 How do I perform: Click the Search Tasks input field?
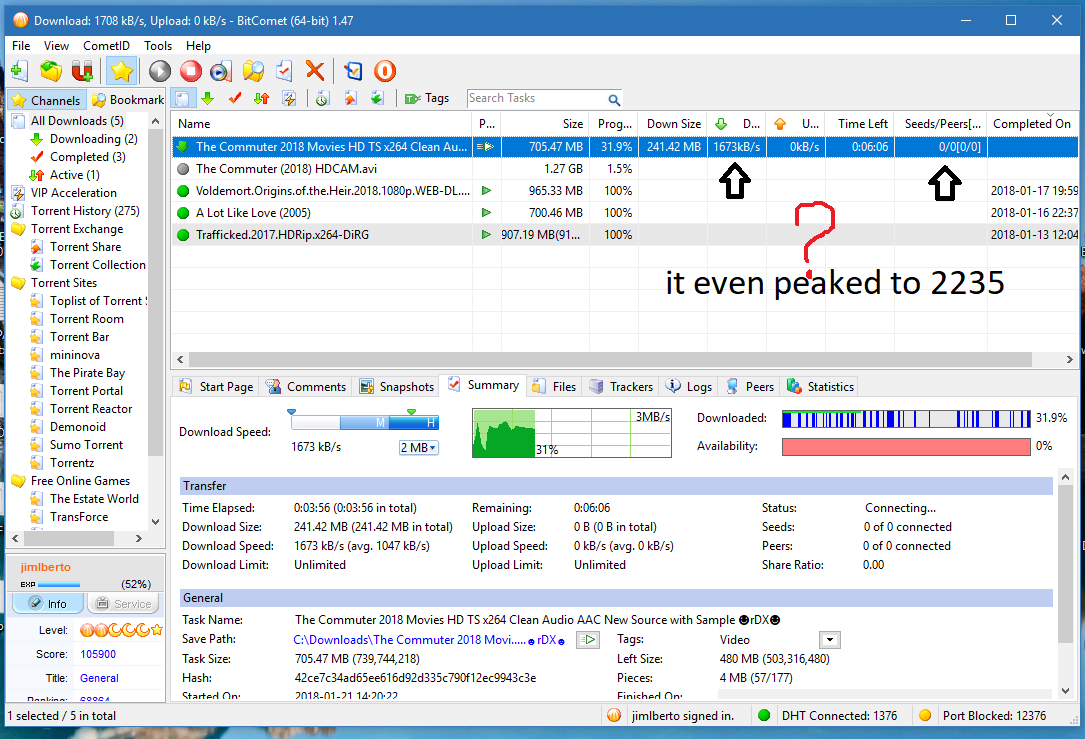pos(536,98)
